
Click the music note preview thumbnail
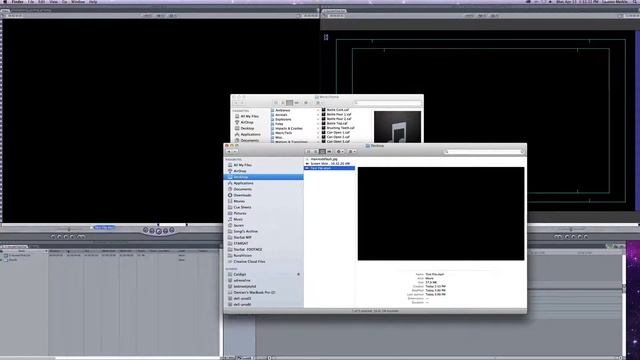coord(397,127)
